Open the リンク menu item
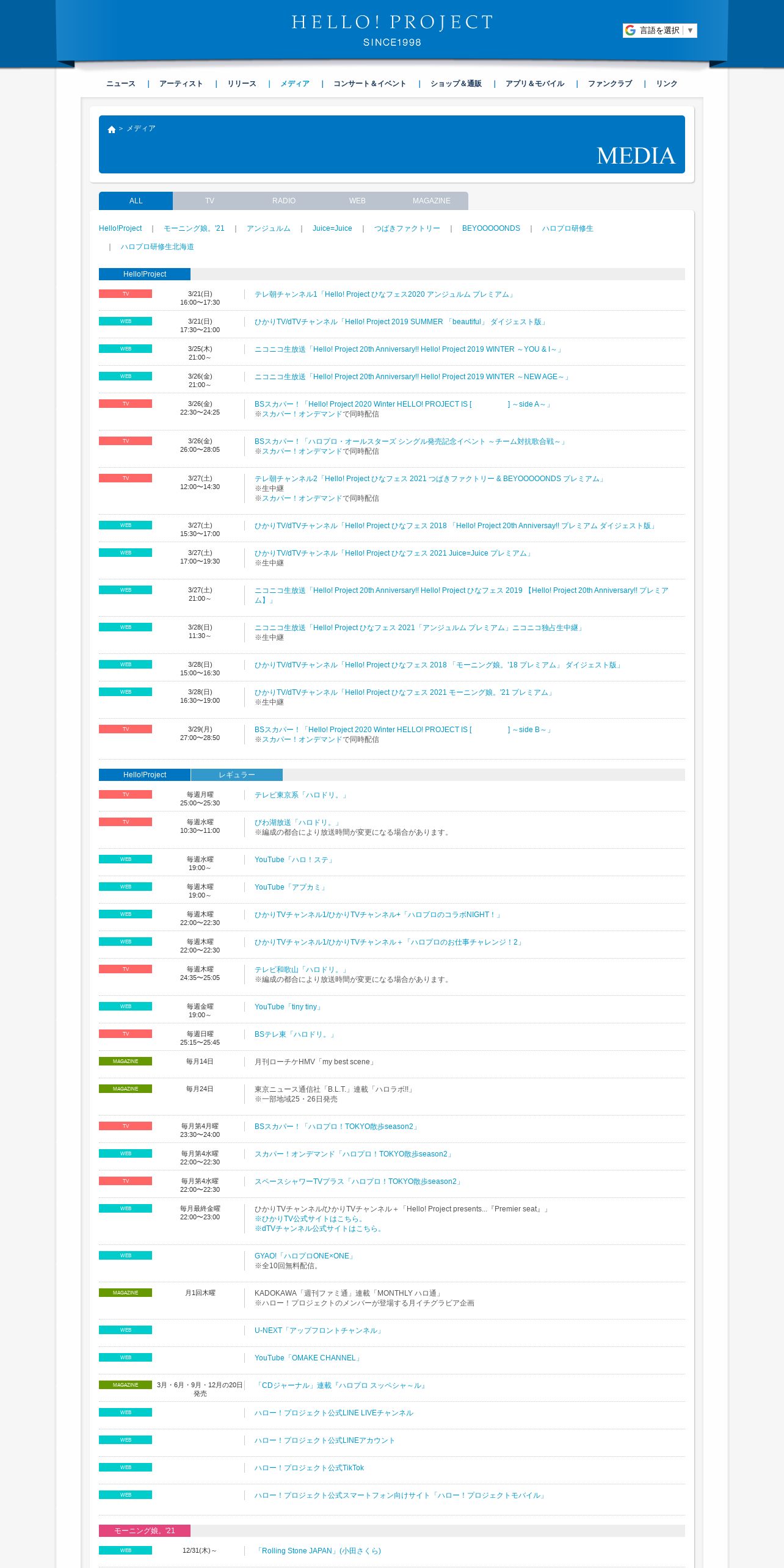The image size is (784, 1568). [x=667, y=84]
